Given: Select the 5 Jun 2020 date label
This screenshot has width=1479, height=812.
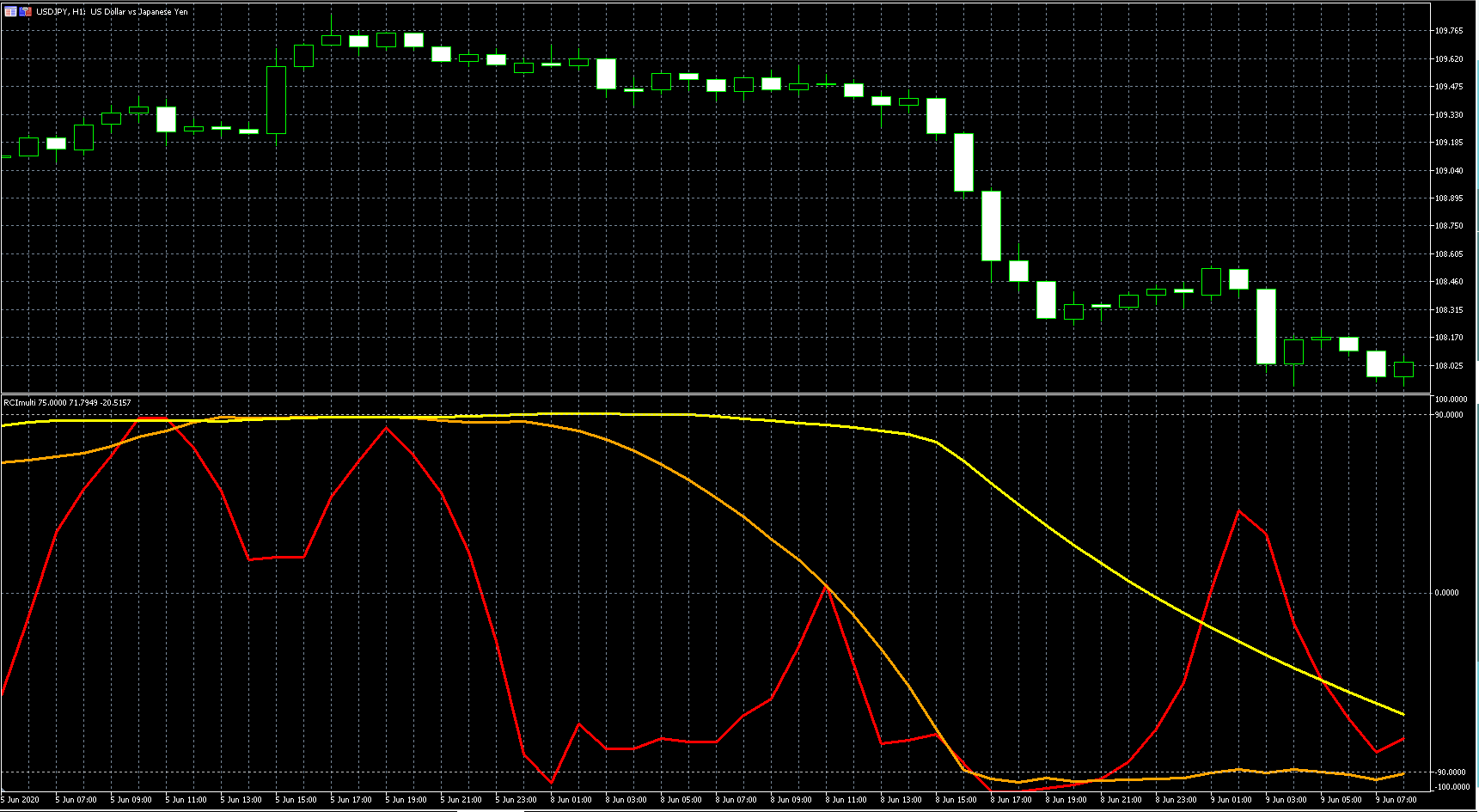Looking at the screenshot, I should coord(21,800).
